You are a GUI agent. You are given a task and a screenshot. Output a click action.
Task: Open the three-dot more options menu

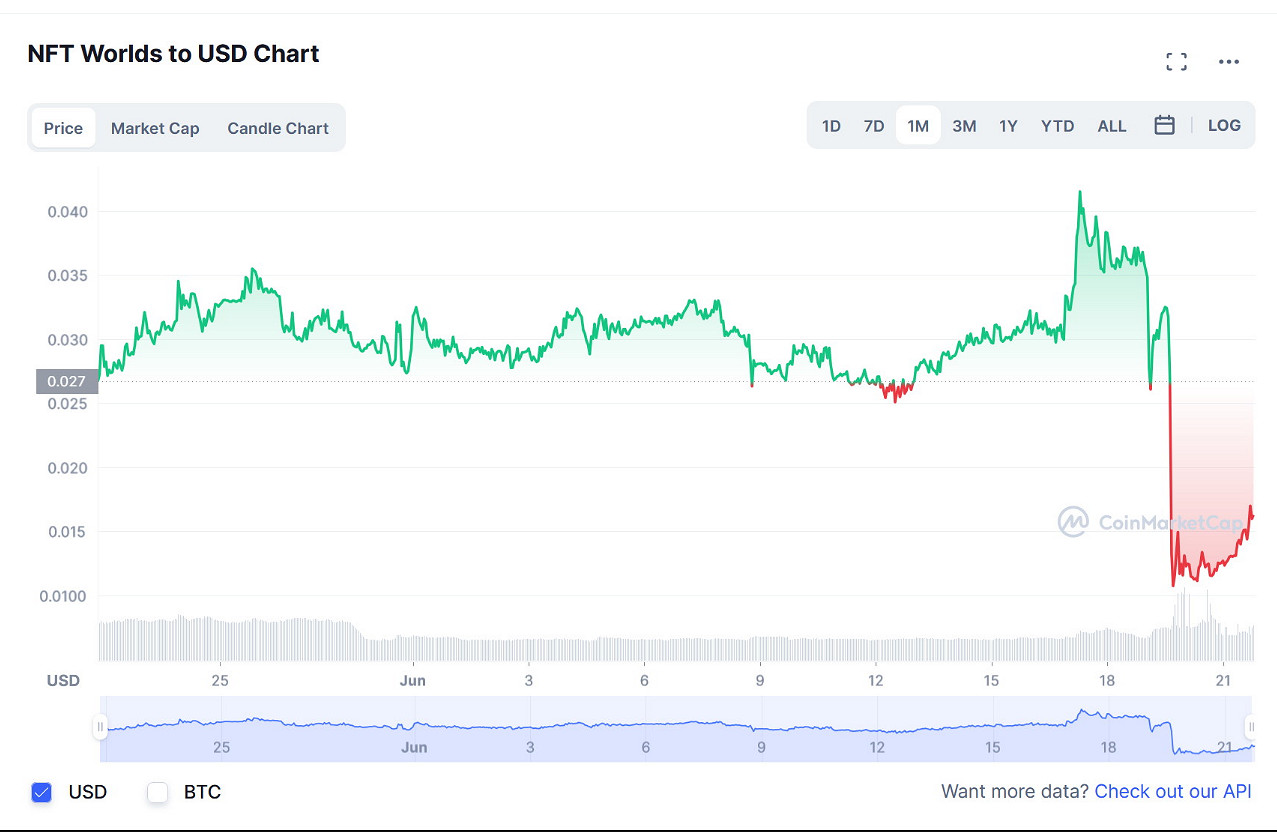[x=1229, y=62]
